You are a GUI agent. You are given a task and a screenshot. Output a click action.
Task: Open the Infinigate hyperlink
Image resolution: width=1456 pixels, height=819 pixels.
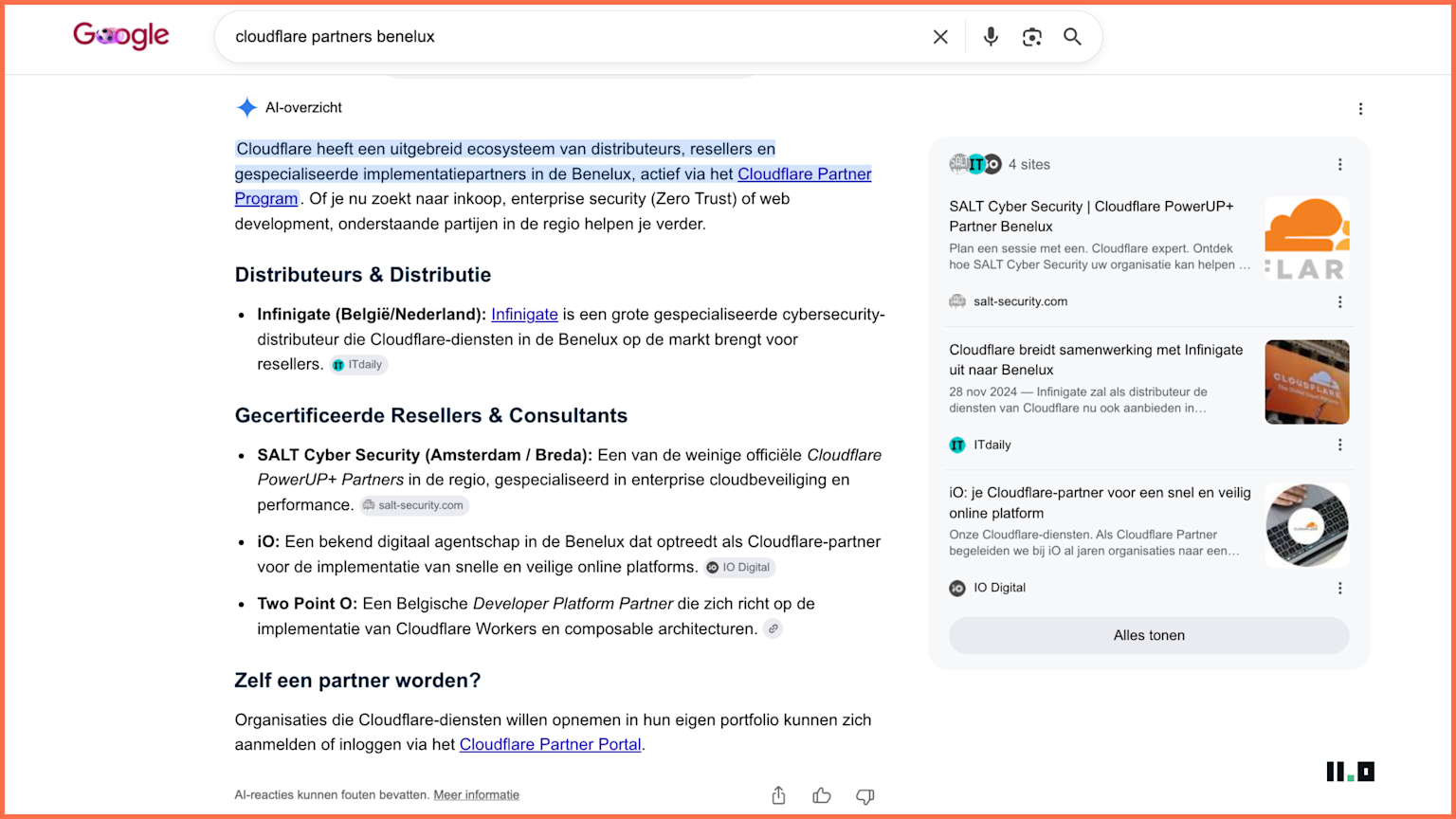(x=524, y=315)
